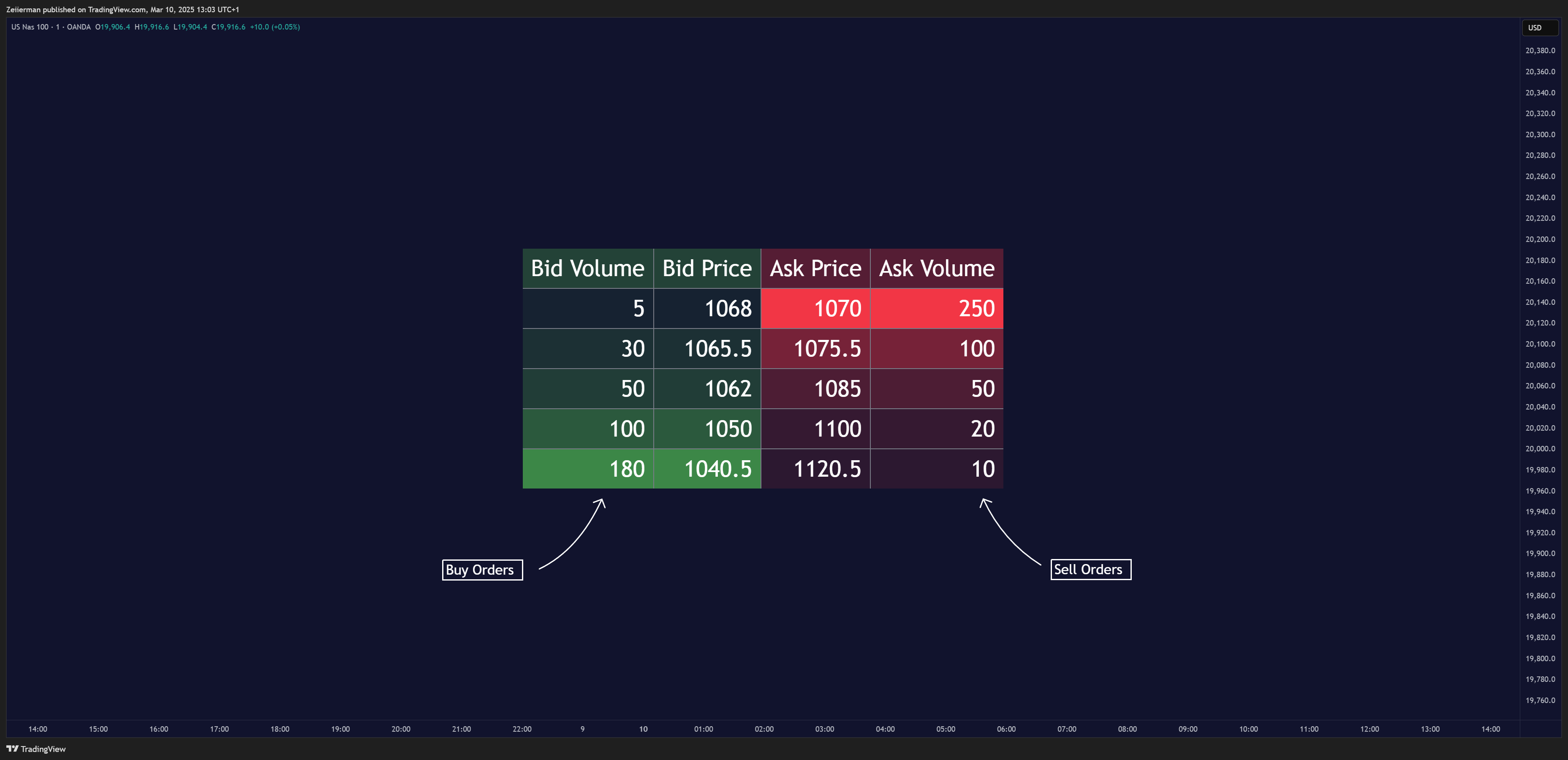Screen dimensions: 1568x760
Task: Click the 20,000.0 price scale label
Action: pyautogui.click(x=1540, y=448)
